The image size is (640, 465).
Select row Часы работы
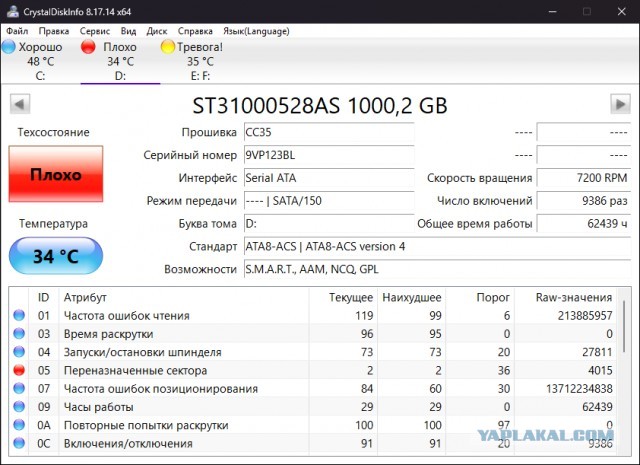(x=313, y=407)
